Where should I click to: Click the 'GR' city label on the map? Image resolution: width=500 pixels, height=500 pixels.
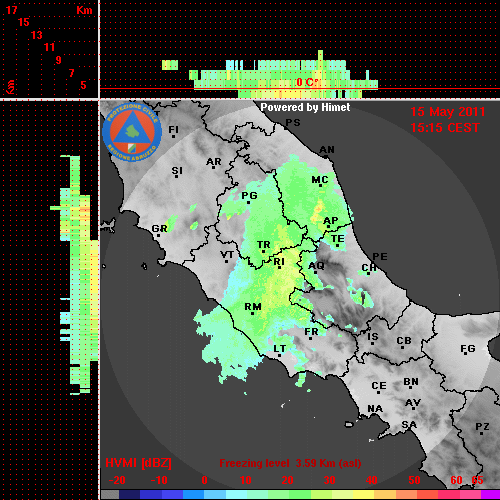pos(159,229)
